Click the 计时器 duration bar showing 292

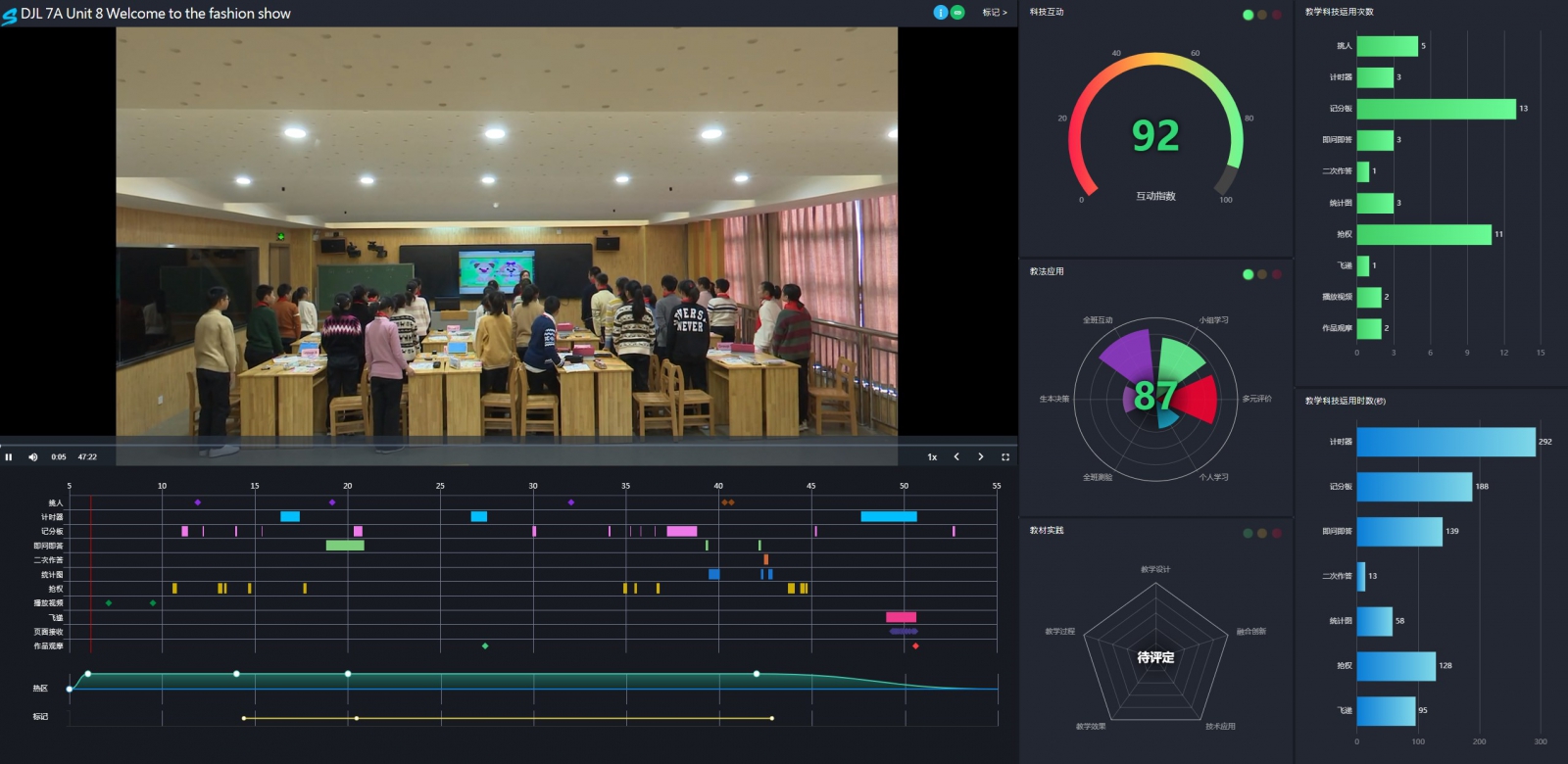point(1445,442)
